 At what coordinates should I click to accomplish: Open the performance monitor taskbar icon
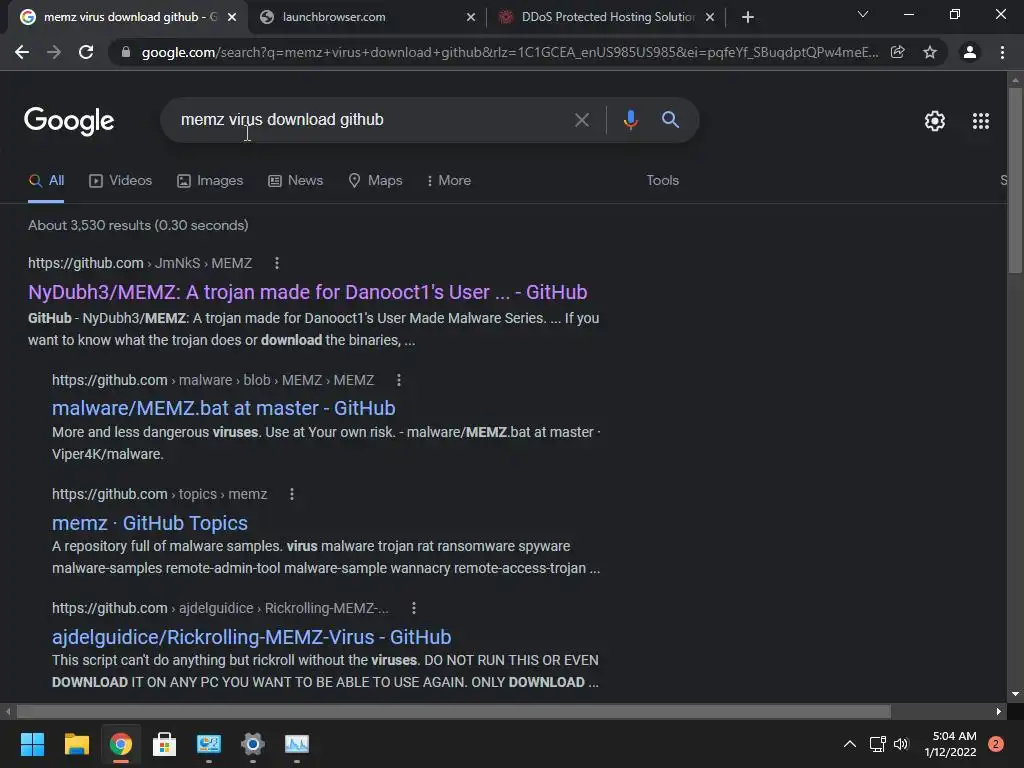297,744
